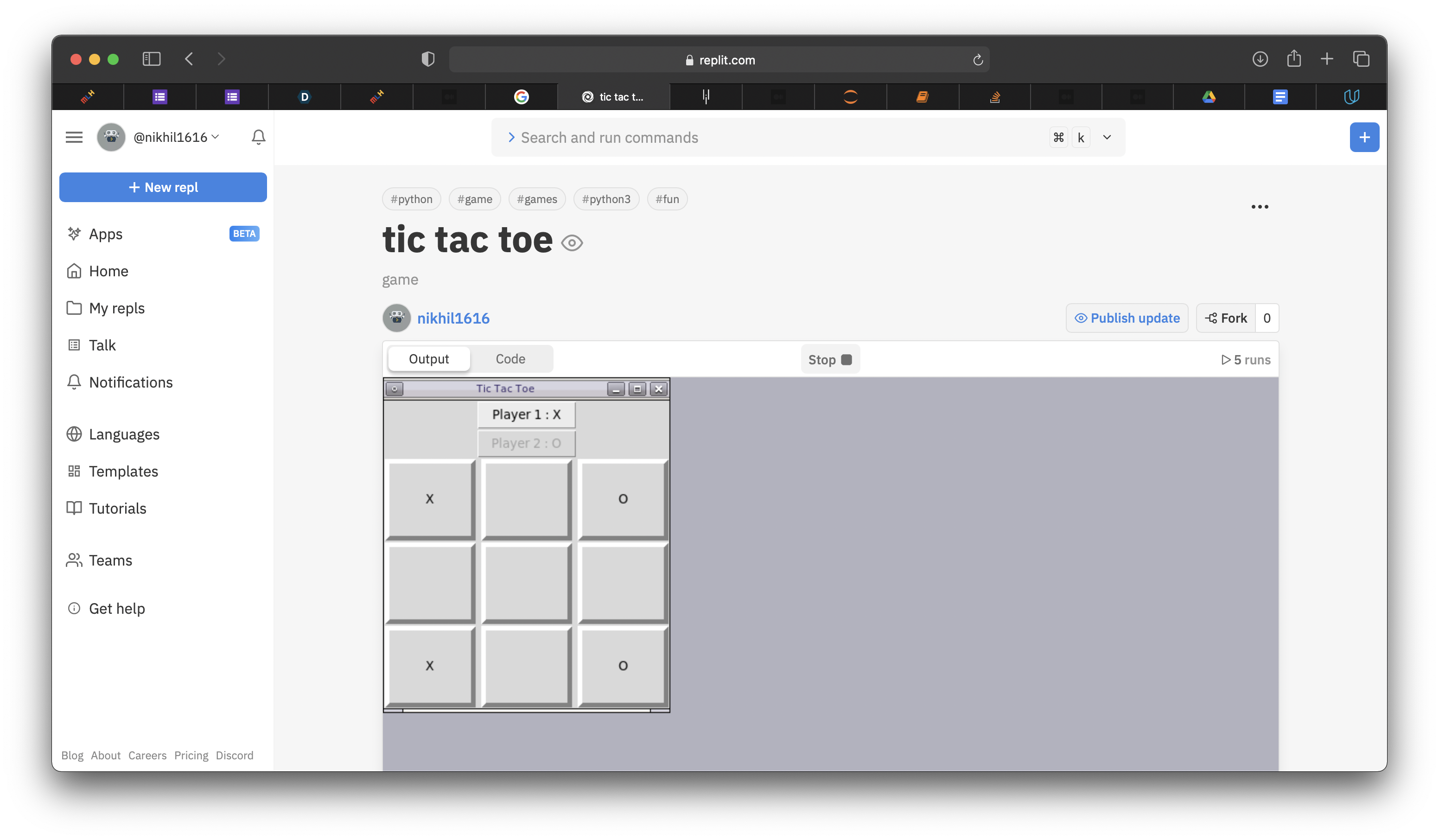
Task: Click the nikhil1616 author link
Action: 453,318
